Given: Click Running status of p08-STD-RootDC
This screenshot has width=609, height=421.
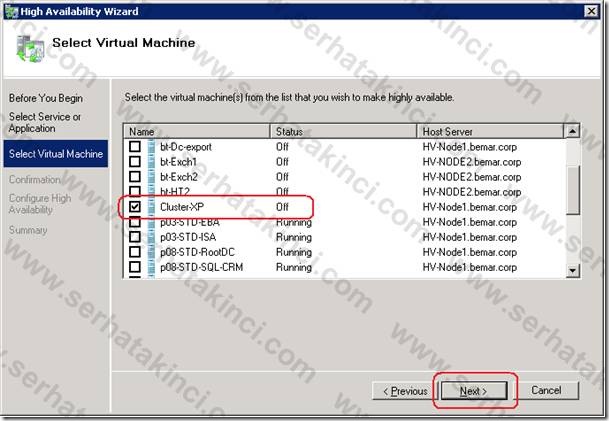Looking at the screenshot, I should click(294, 252).
